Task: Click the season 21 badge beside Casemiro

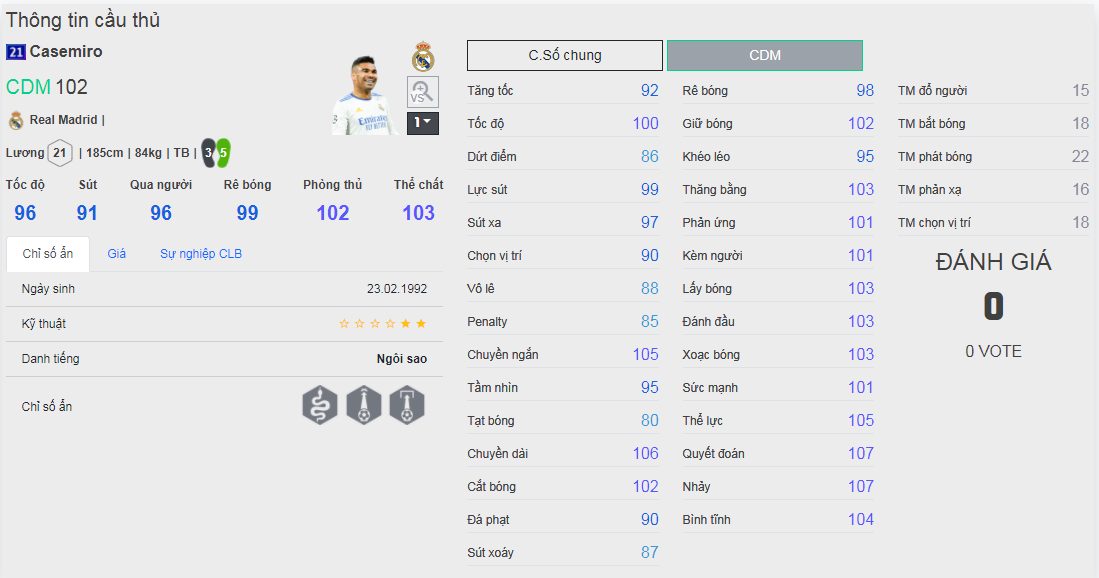Action: 15,52
